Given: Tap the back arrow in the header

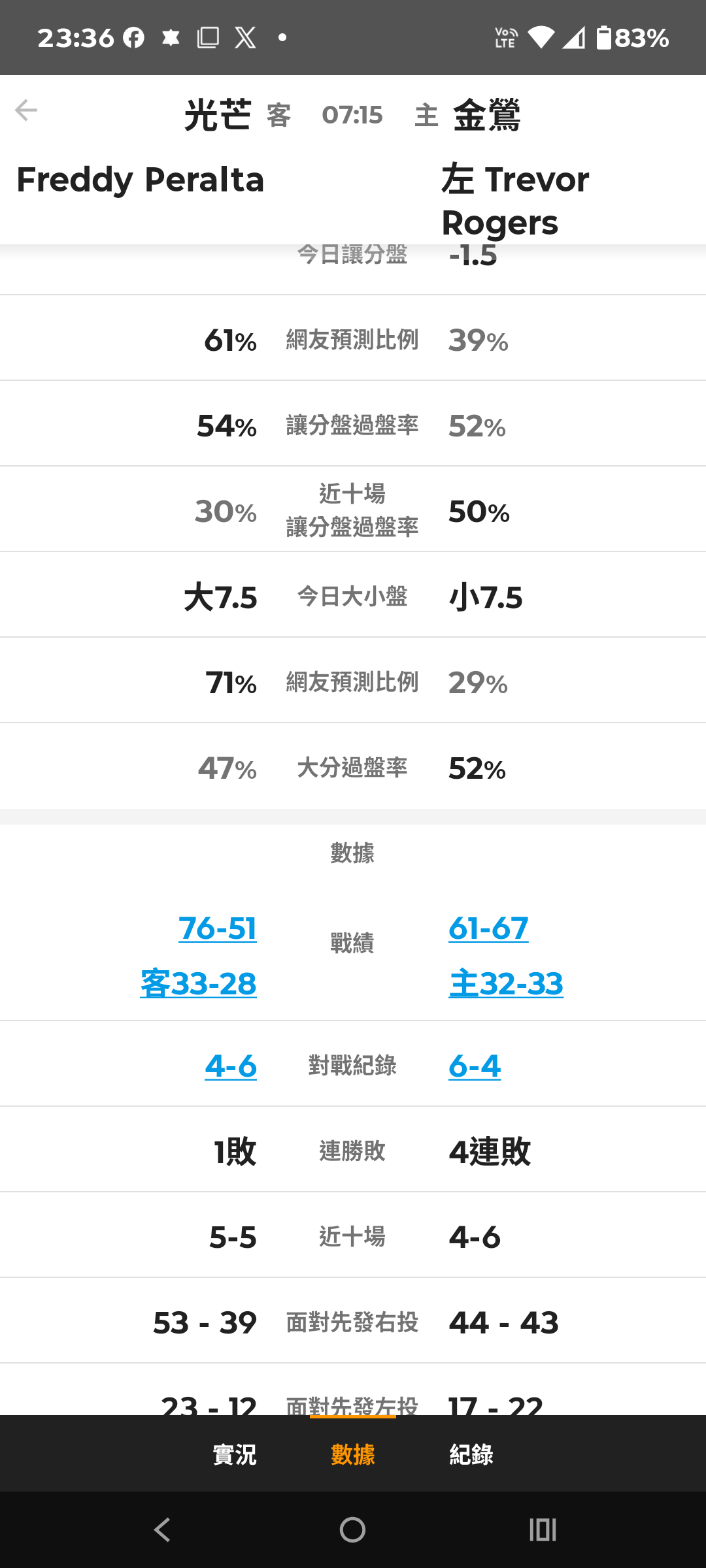Looking at the screenshot, I should point(26,110).
